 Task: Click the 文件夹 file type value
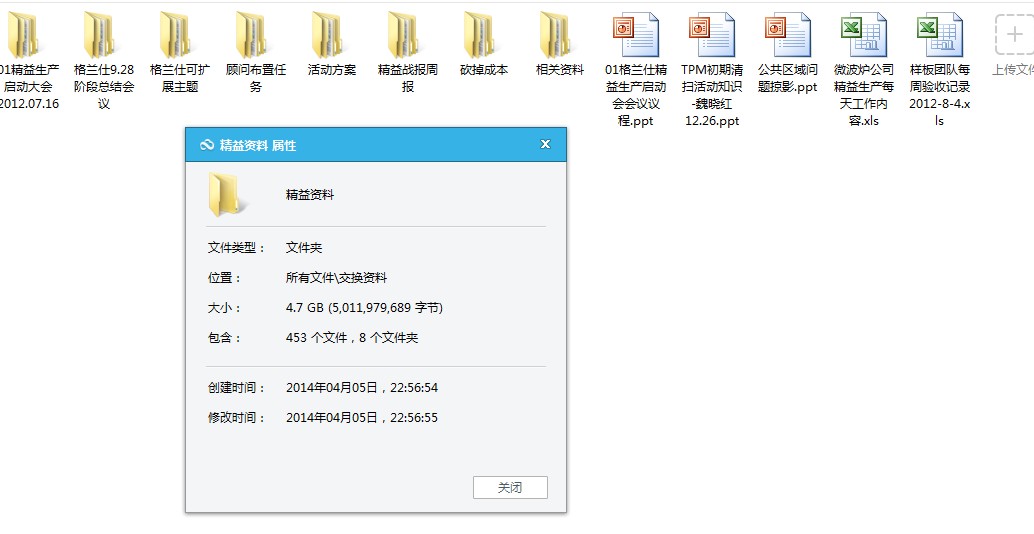click(304, 248)
